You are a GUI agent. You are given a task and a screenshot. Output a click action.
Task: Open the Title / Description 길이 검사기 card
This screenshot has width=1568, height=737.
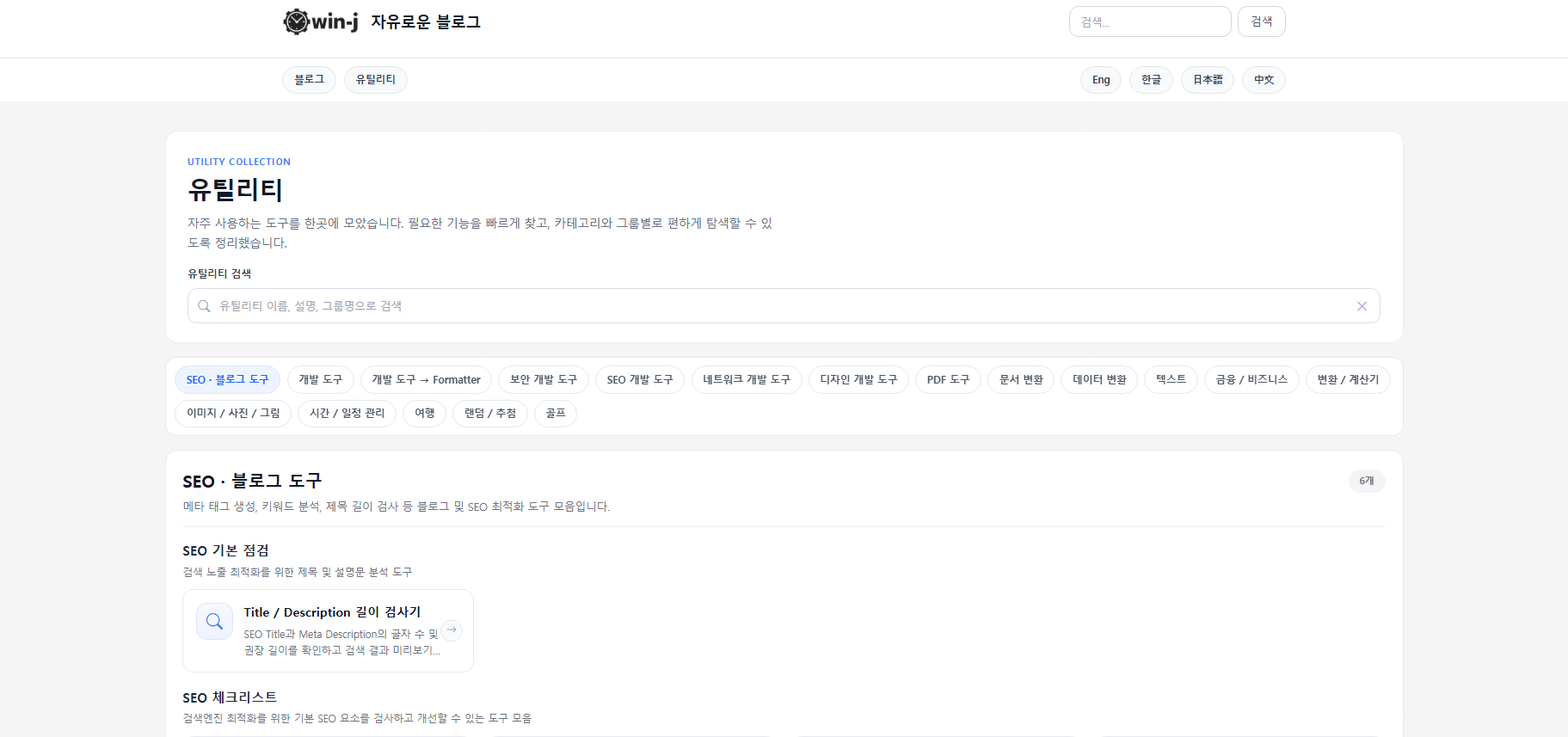pos(328,630)
